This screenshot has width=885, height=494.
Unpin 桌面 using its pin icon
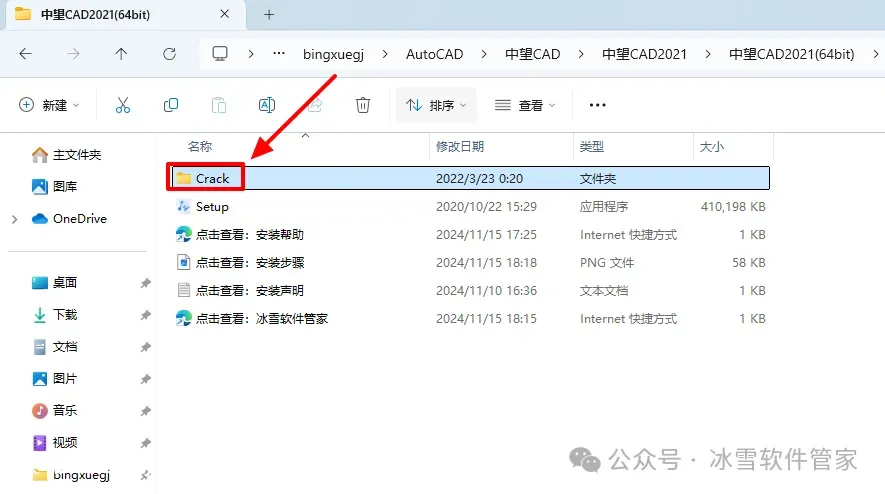point(146,283)
